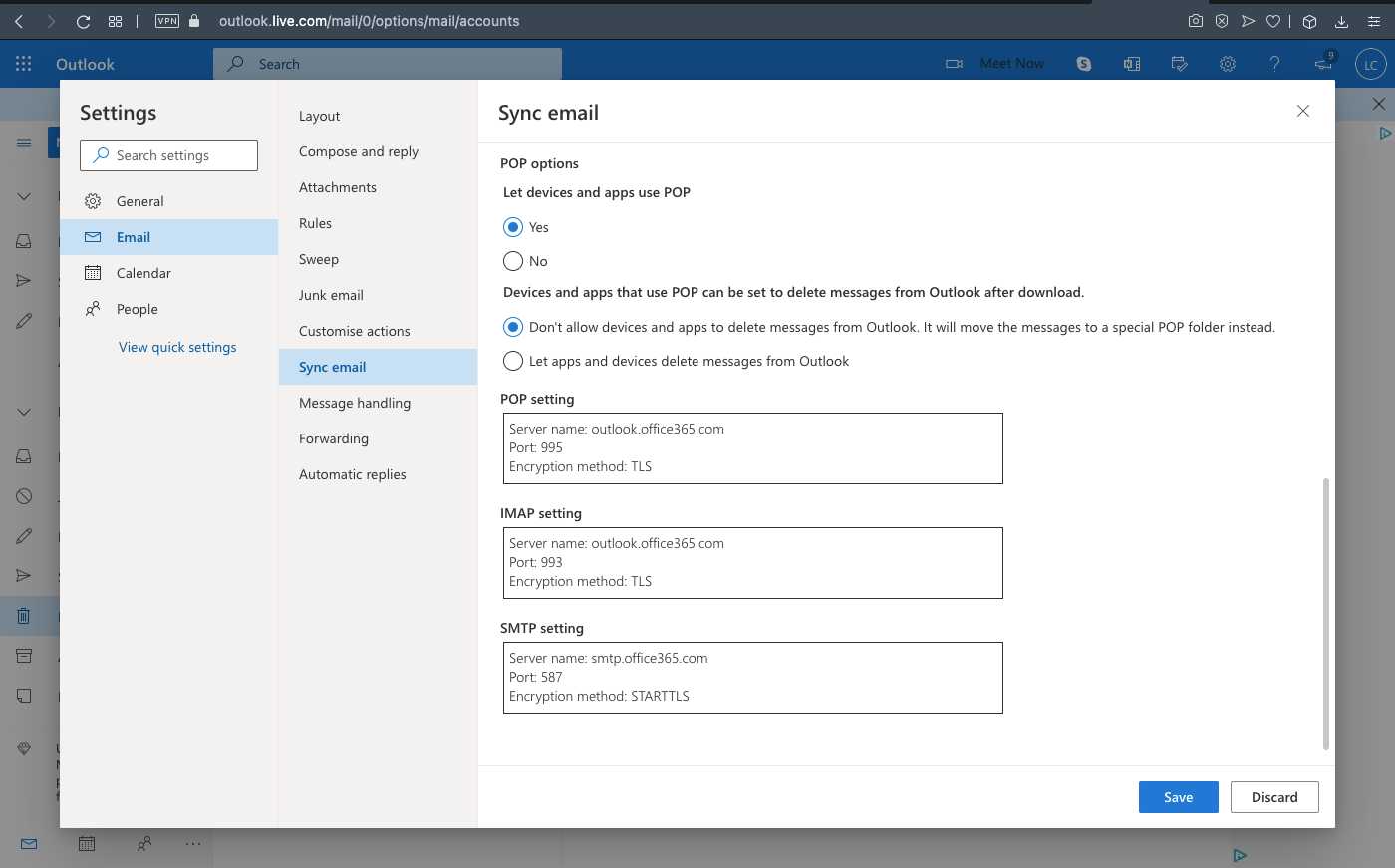Open the help question mark icon
1395x868 pixels.
[1274, 64]
